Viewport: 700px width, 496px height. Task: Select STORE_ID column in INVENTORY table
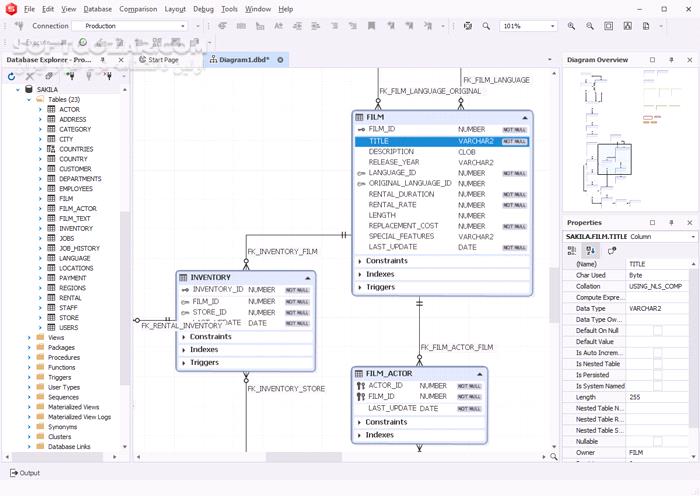[246, 313]
